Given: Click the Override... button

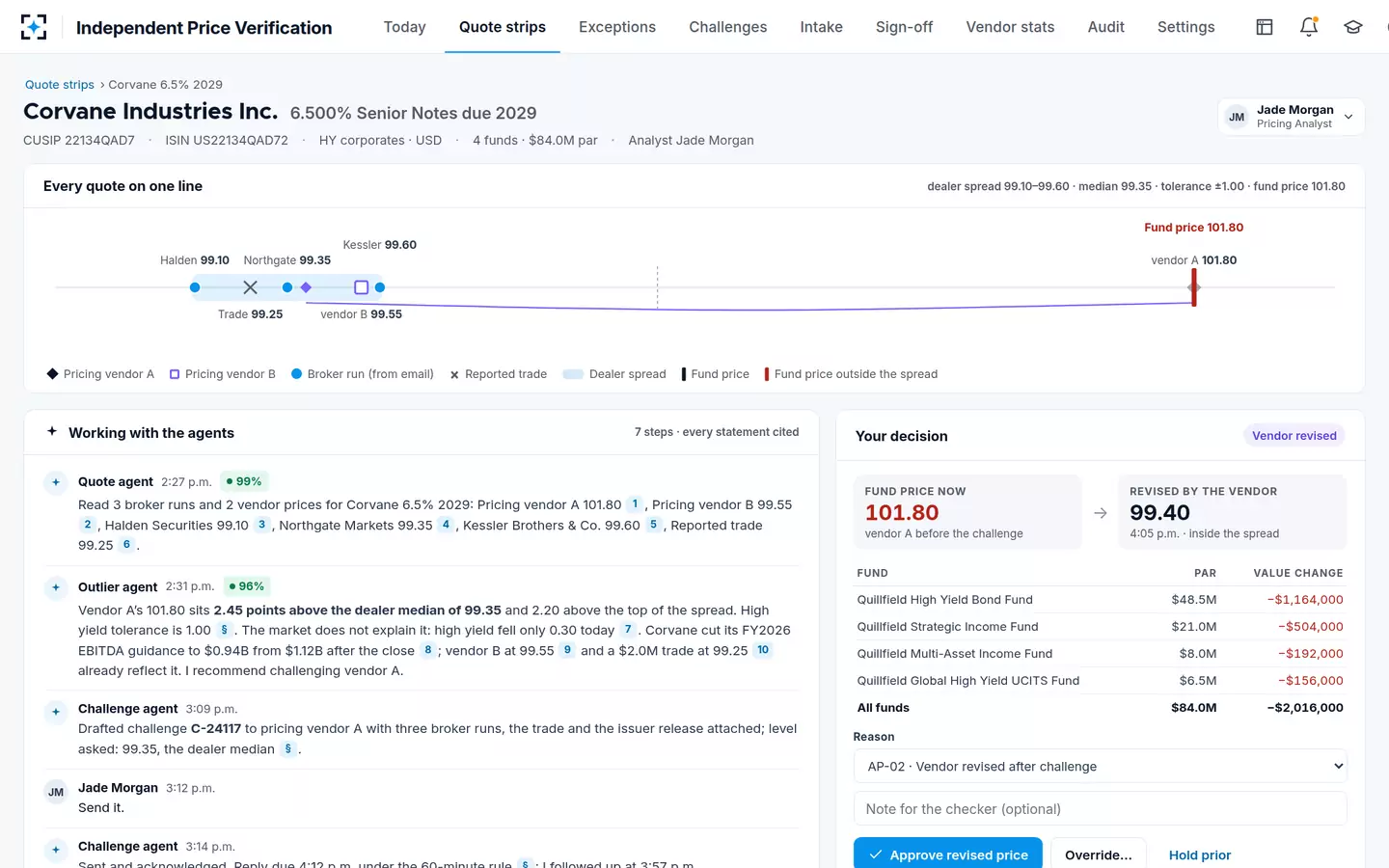Looking at the screenshot, I should coord(1099,854).
